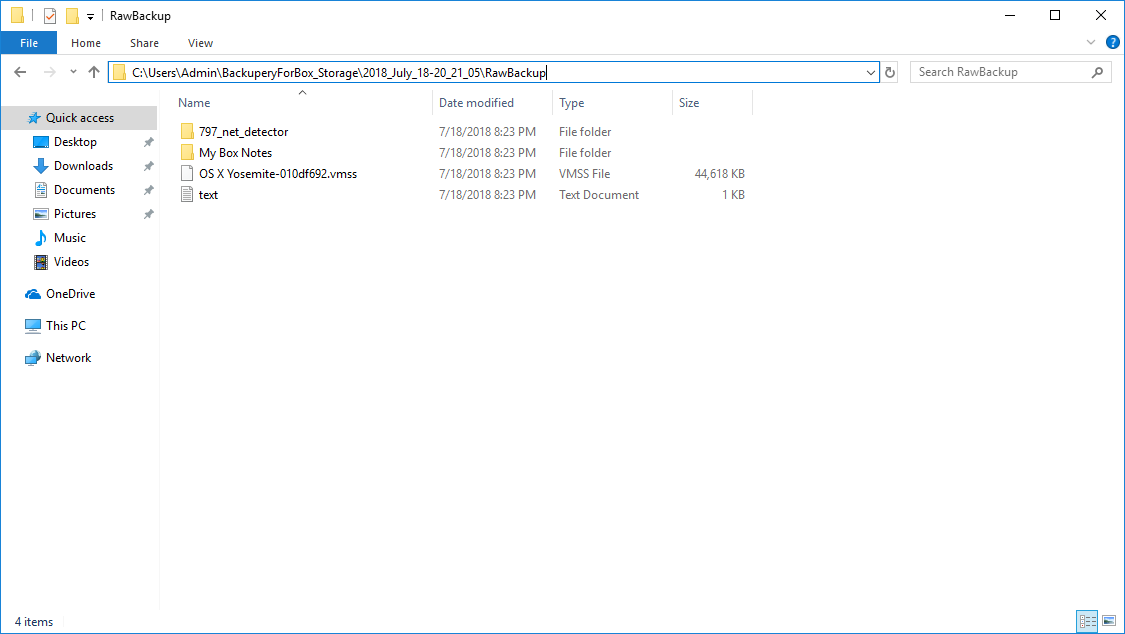Open This PC in the navigation pane

(x=65, y=326)
